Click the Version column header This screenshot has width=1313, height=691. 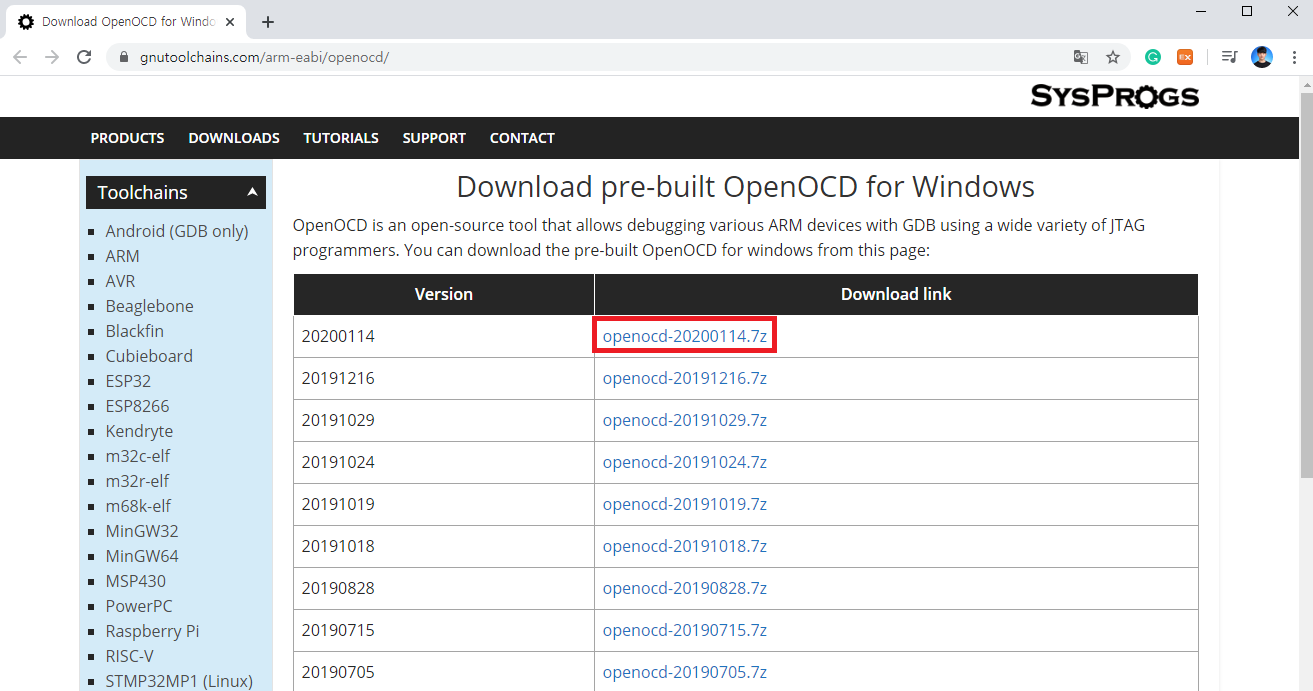444,294
